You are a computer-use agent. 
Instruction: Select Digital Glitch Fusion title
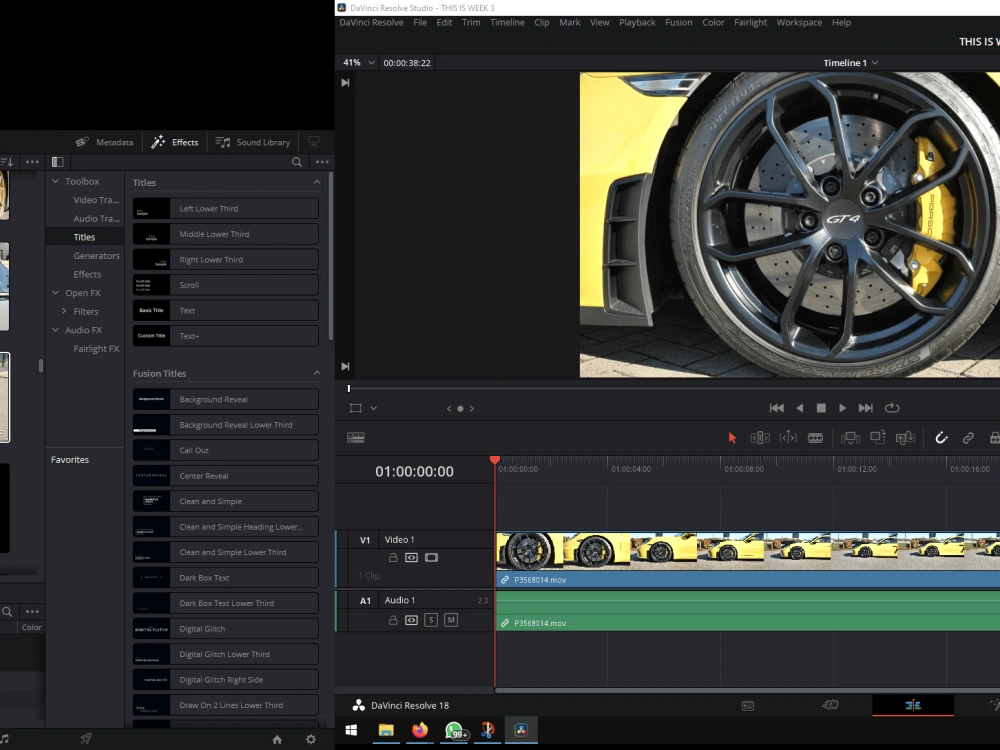pos(225,629)
